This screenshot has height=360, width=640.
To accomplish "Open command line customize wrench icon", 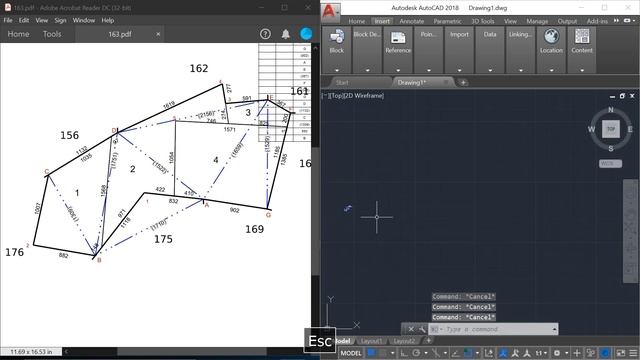I will click(x=422, y=329).
